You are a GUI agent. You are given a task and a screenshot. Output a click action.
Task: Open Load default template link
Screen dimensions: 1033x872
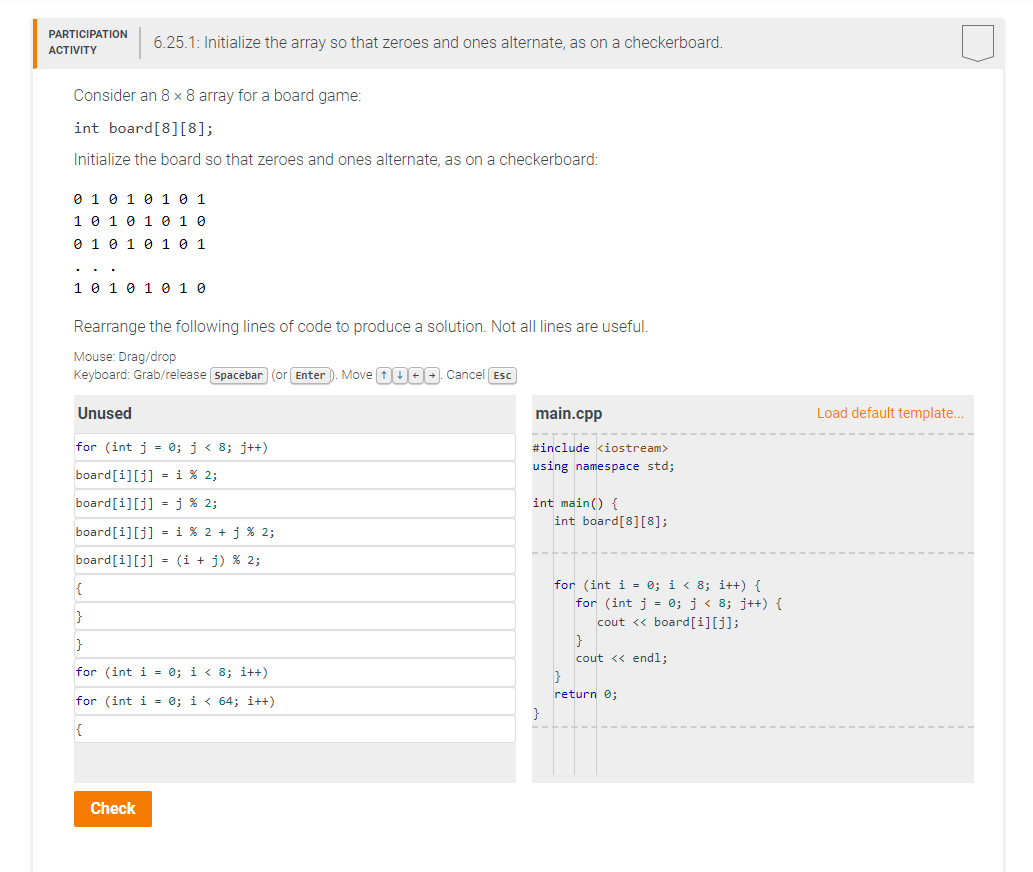(889, 412)
